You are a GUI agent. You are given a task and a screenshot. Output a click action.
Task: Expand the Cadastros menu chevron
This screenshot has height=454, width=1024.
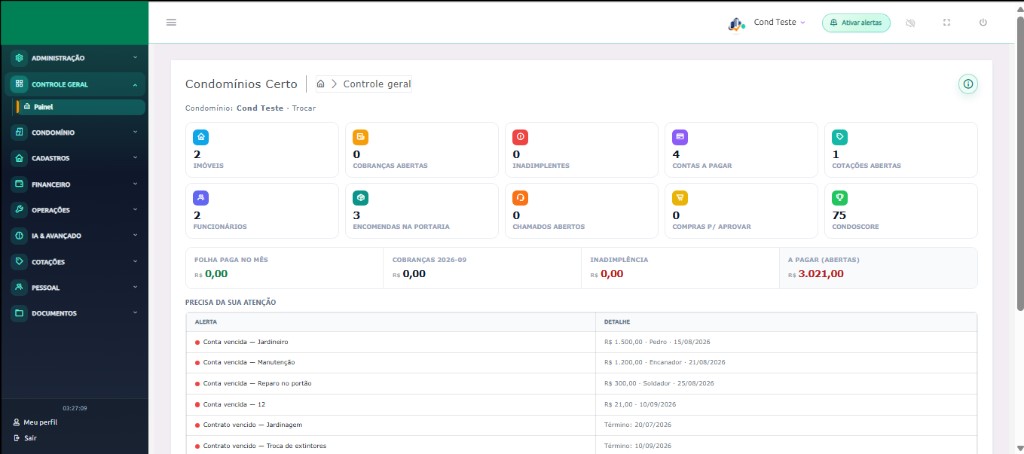point(135,157)
